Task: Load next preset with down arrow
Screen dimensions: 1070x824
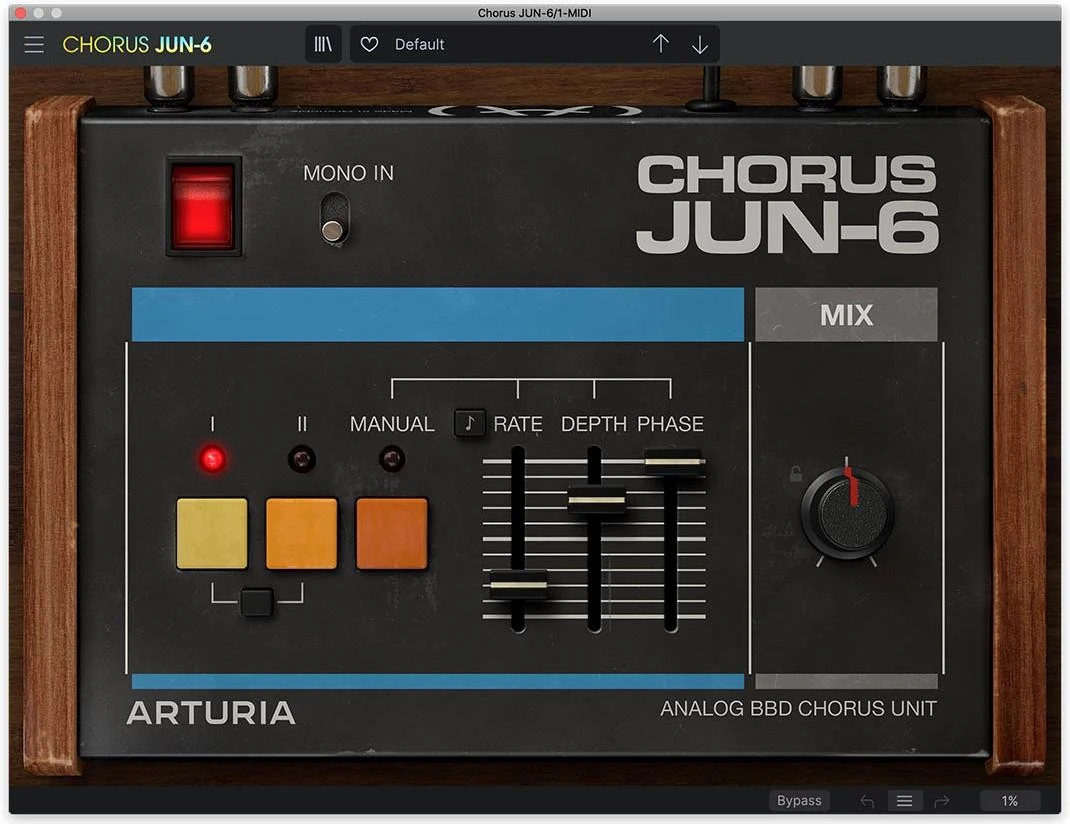Action: [699, 44]
